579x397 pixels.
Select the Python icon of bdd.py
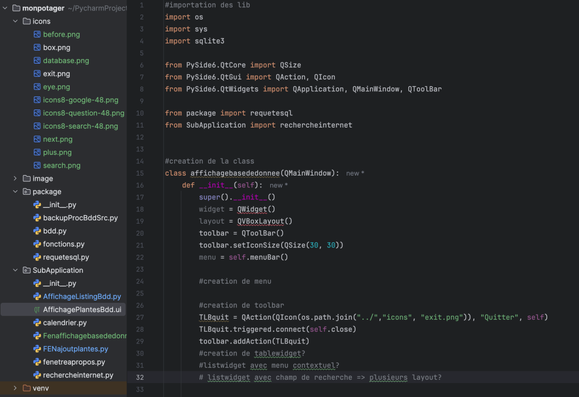click(x=37, y=231)
